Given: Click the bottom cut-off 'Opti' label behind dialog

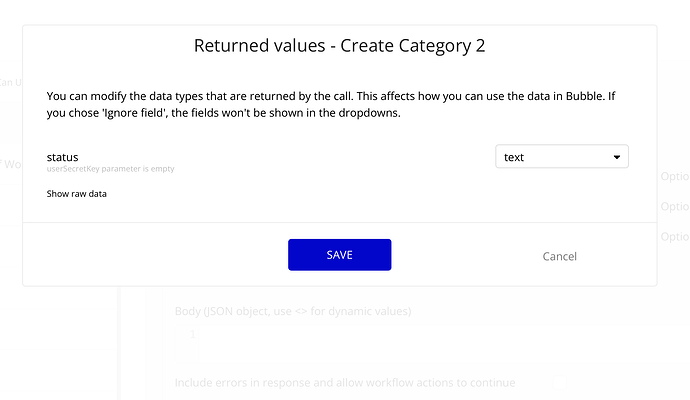Looking at the screenshot, I should tap(675, 237).
